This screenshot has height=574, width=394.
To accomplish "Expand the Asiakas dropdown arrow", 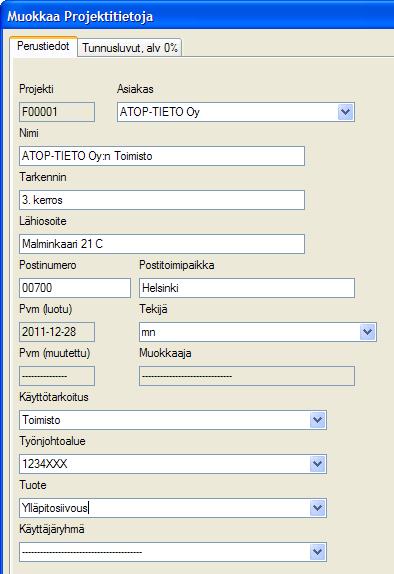I will [x=345, y=112].
